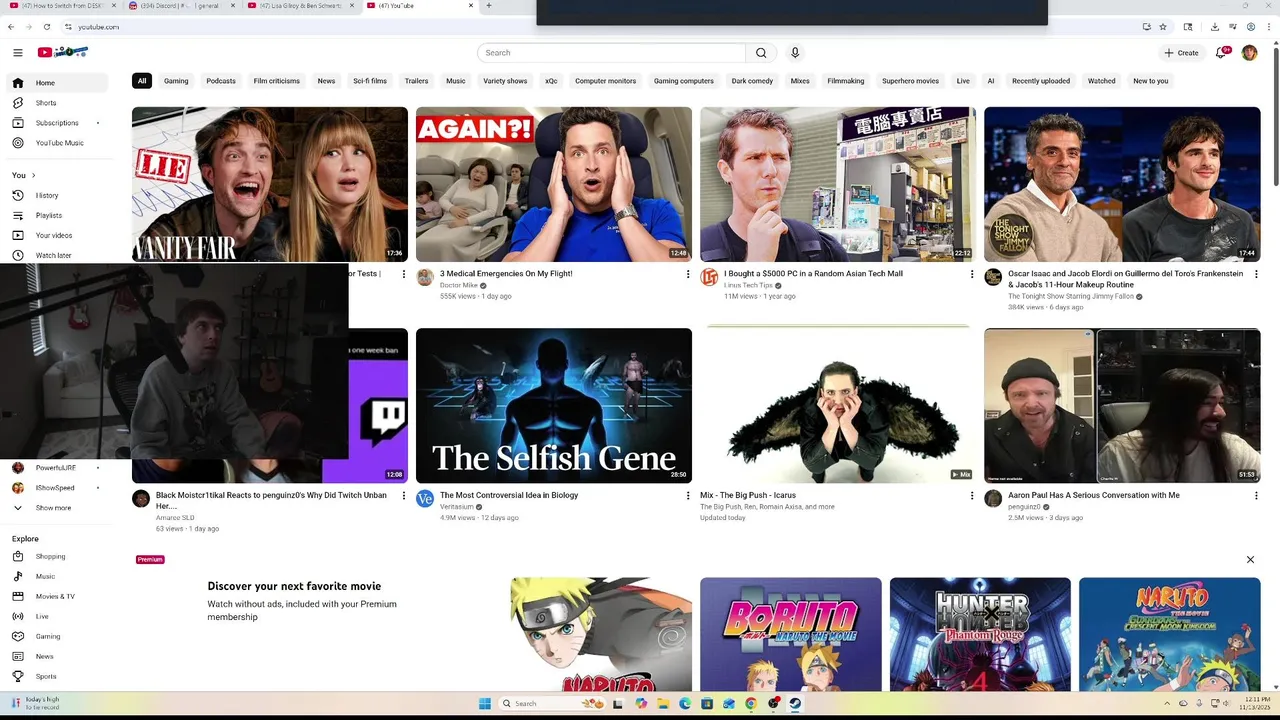Image resolution: width=1280 pixels, height=720 pixels.
Task: Select the Podcasts filter chip
Action: 221,81
